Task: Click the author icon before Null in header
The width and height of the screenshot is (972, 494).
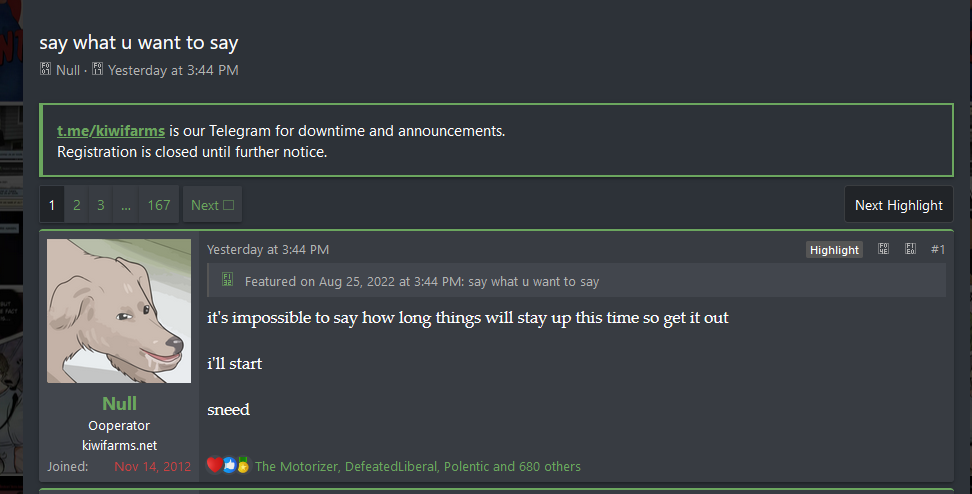Action: [46, 70]
